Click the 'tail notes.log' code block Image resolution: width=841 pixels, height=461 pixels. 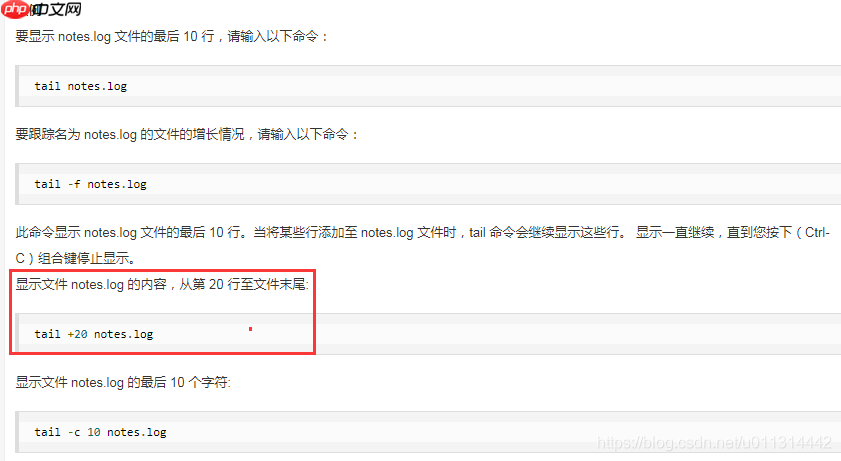click(x=428, y=86)
